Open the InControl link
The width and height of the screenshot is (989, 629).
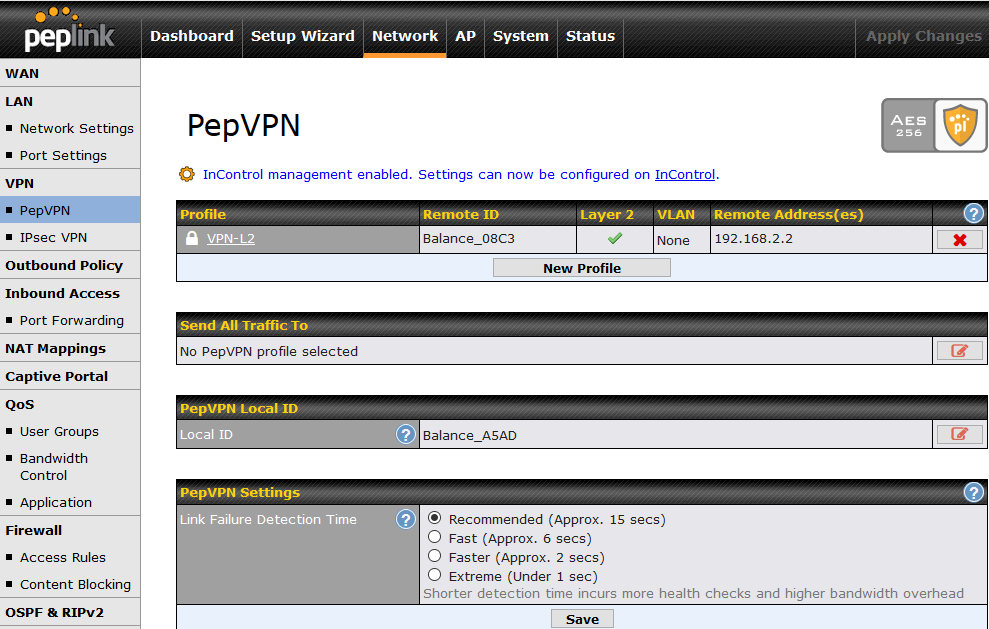685,175
